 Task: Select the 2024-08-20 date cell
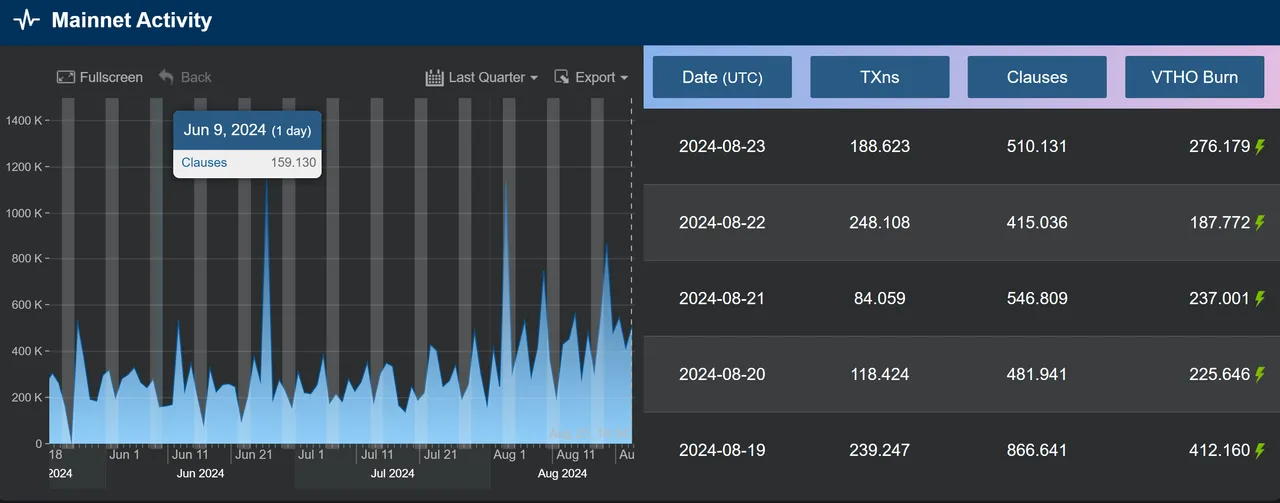tap(722, 374)
